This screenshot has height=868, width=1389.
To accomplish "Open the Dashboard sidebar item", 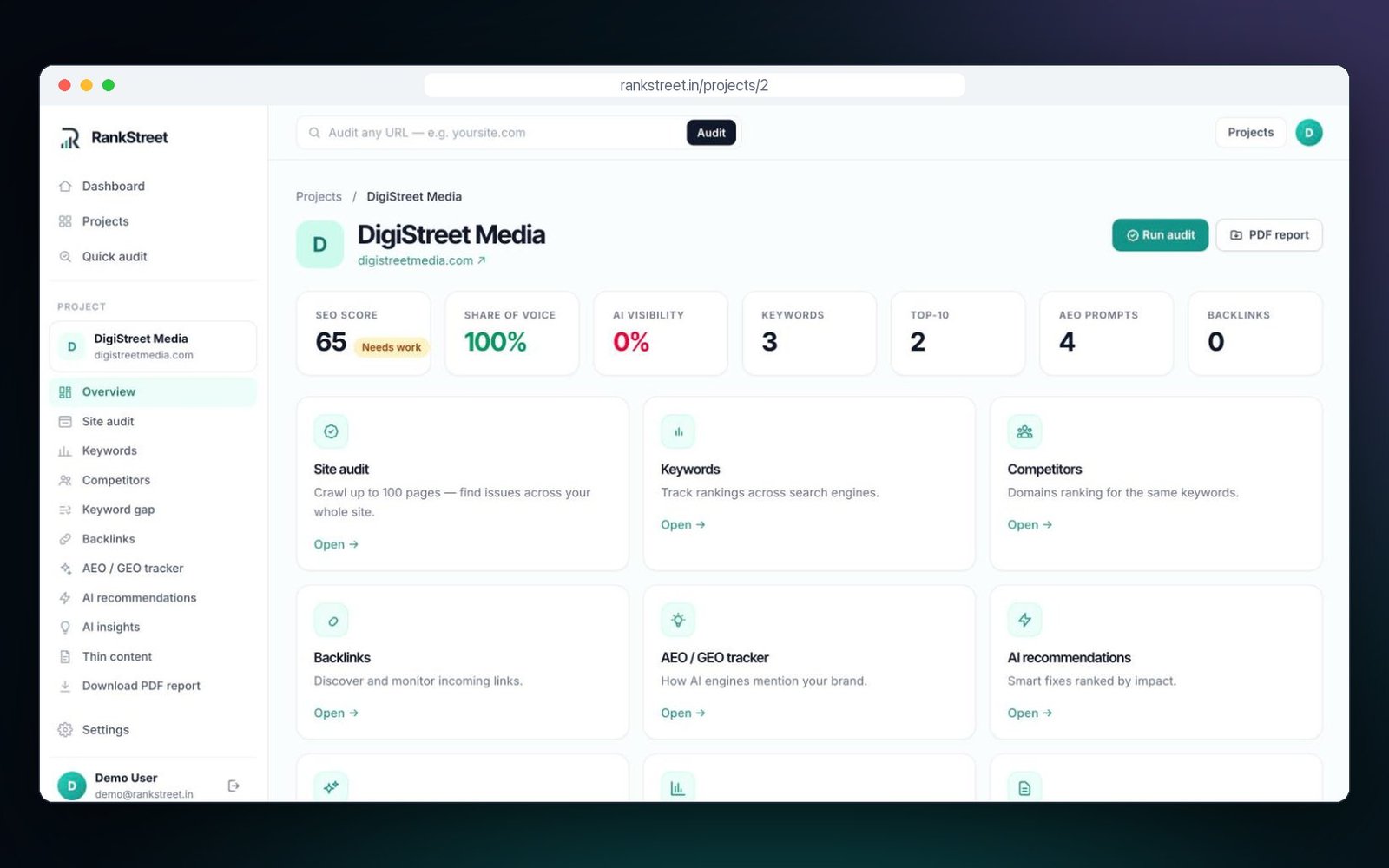I will [x=153, y=187].
